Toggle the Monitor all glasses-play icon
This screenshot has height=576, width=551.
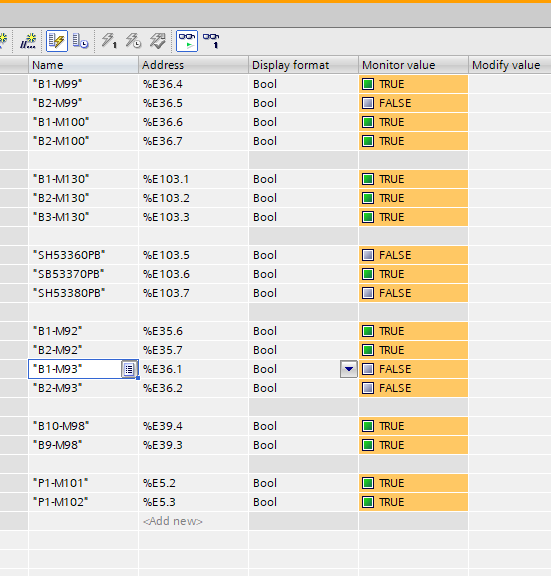click(187, 41)
